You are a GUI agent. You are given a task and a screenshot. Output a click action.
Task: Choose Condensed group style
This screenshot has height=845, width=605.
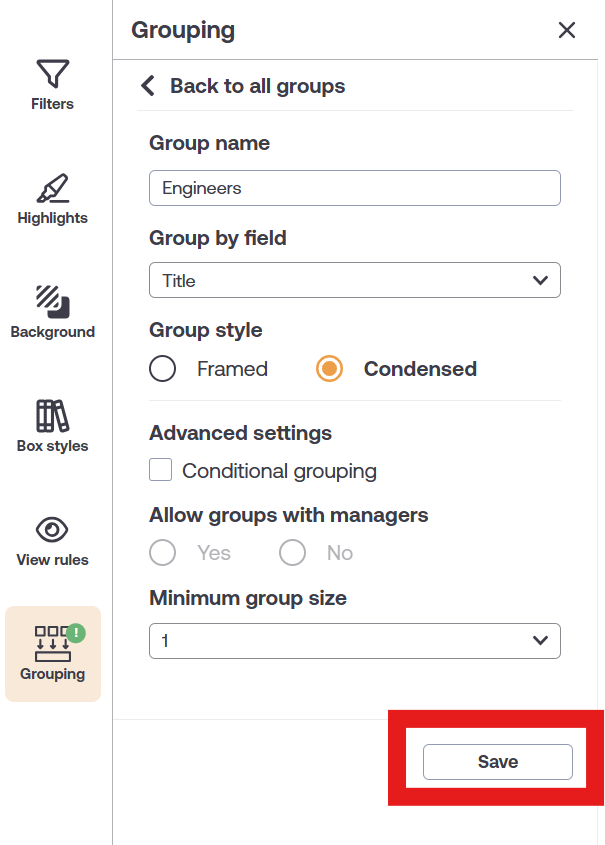[x=329, y=368]
